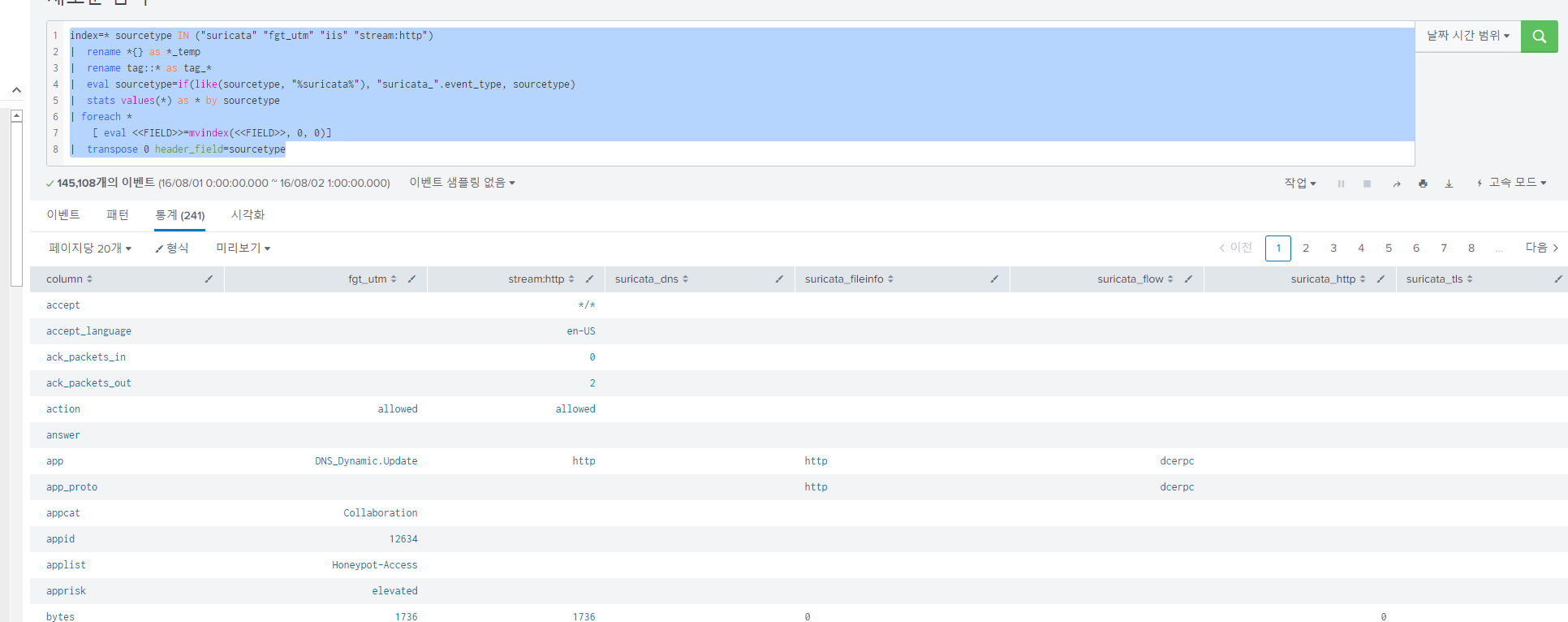This screenshot has height=622, width=1568.
Task: Sort by suricata_tls column
Action: (1440, 279)
